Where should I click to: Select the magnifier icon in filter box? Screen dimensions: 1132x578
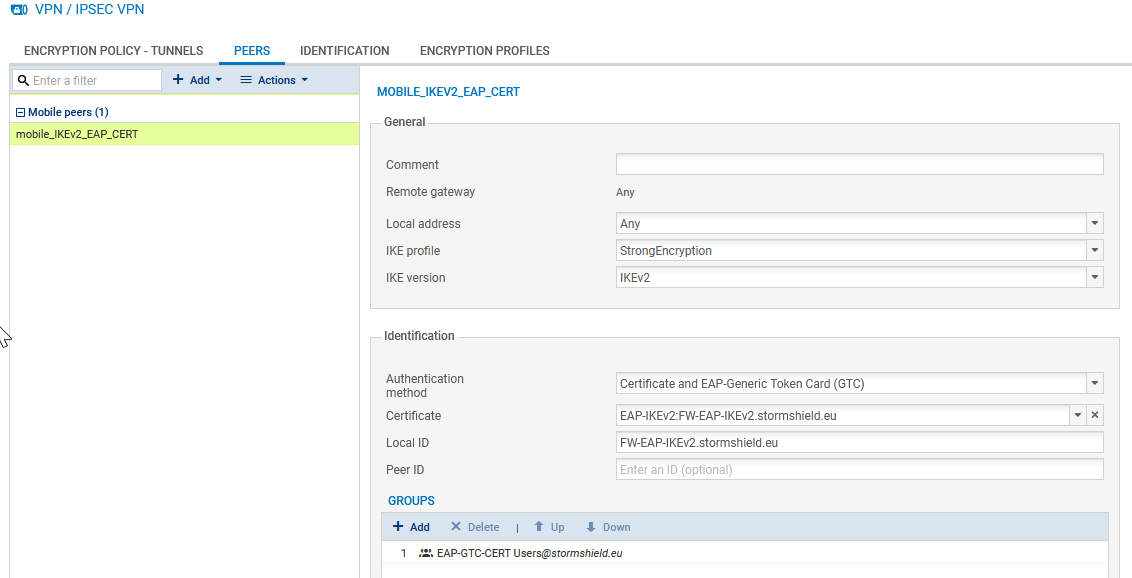(22, 80)
